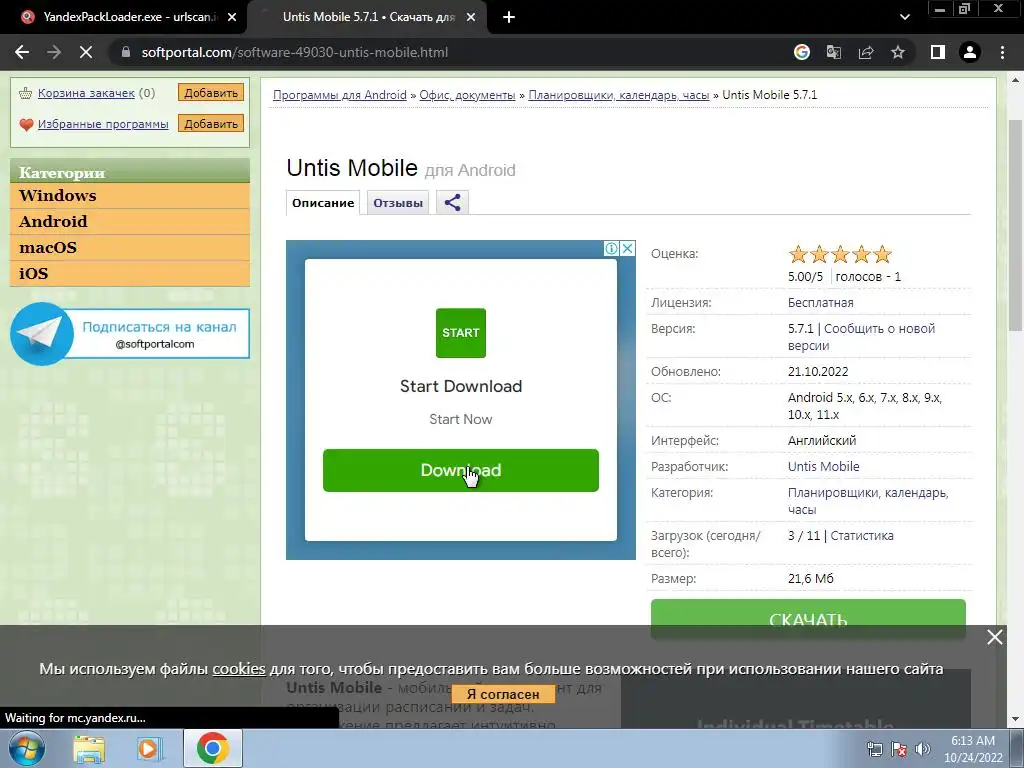
Task: Click the green СКАЧАТЬ button
Action: coord(808,619)
